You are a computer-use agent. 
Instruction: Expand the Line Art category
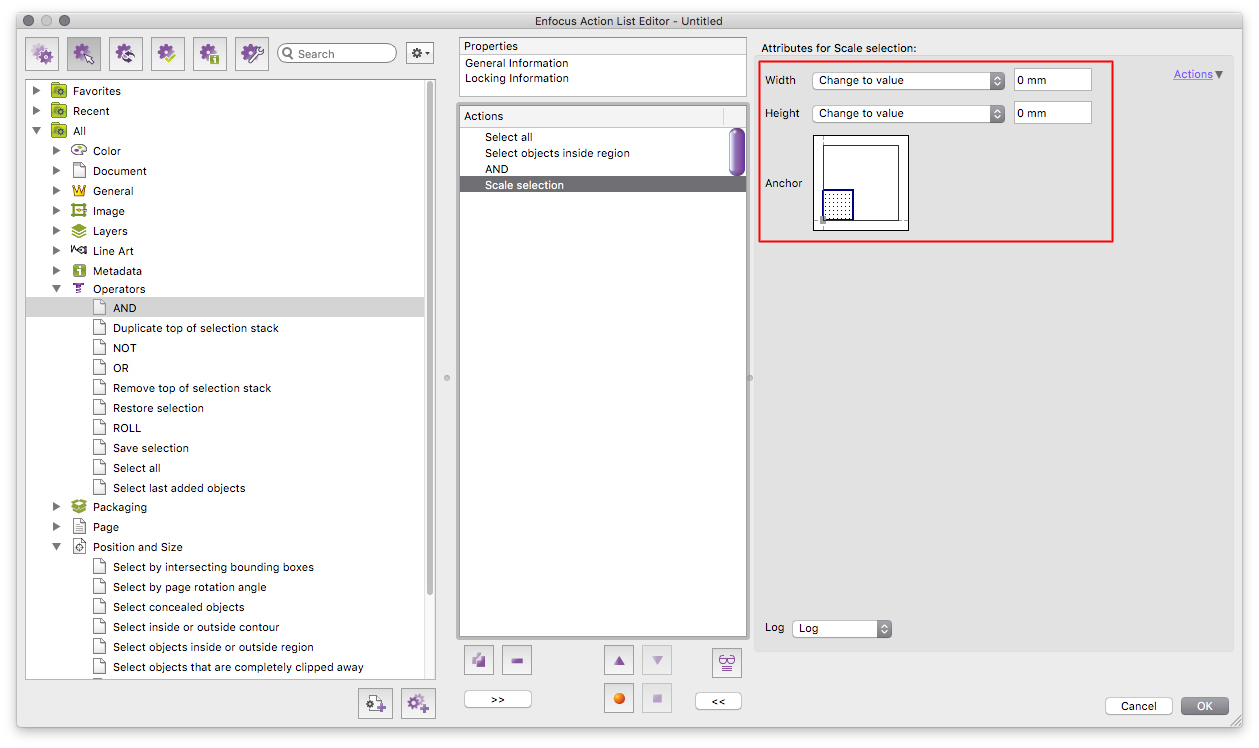pyautogui.click(x=57, y=251)
